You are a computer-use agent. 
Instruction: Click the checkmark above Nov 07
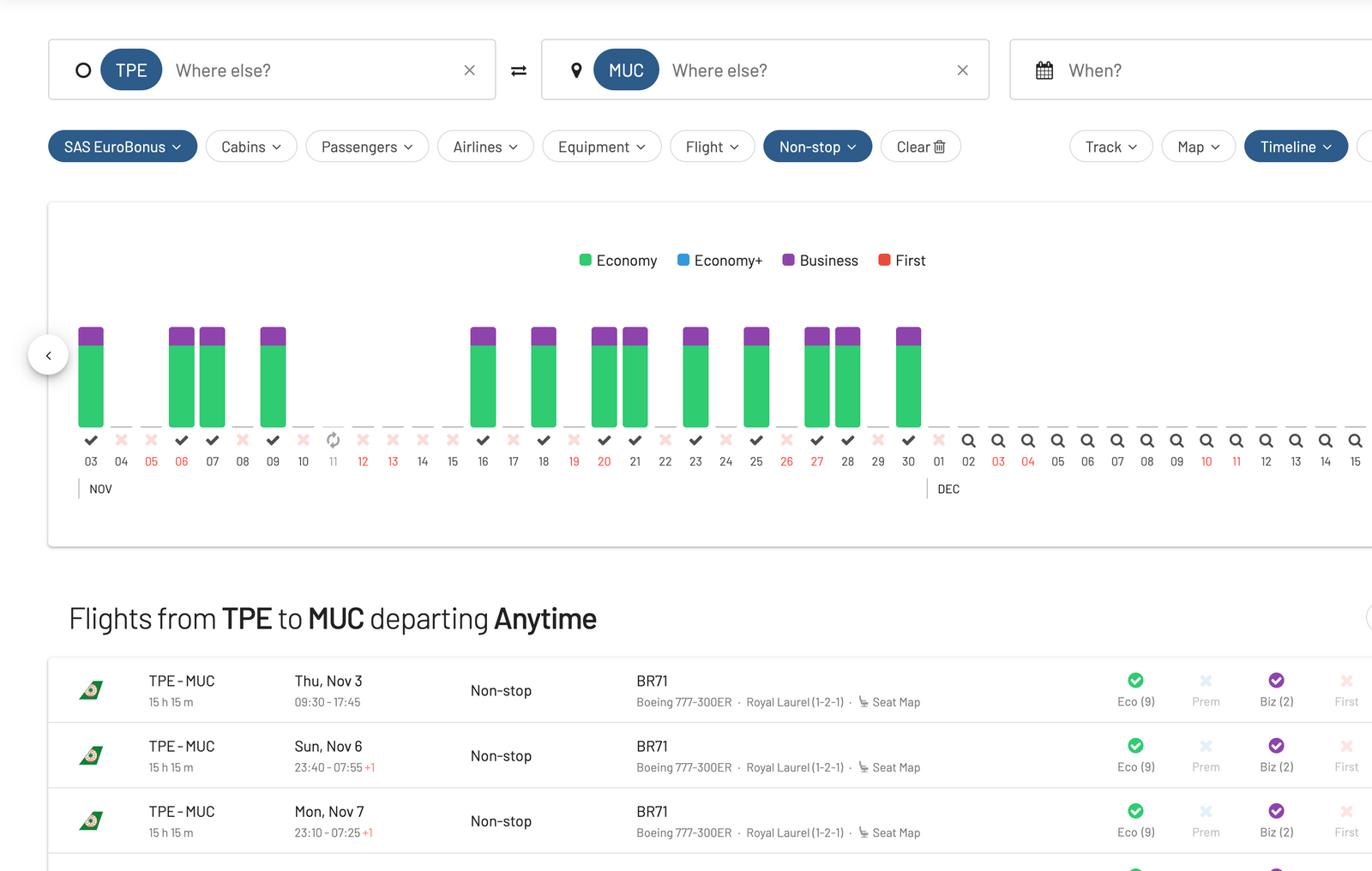coord(213,441)
